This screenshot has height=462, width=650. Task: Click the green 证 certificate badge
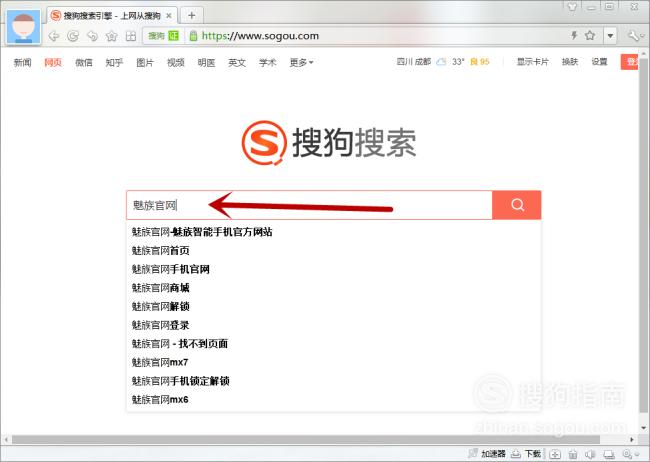tap(173, 36)
